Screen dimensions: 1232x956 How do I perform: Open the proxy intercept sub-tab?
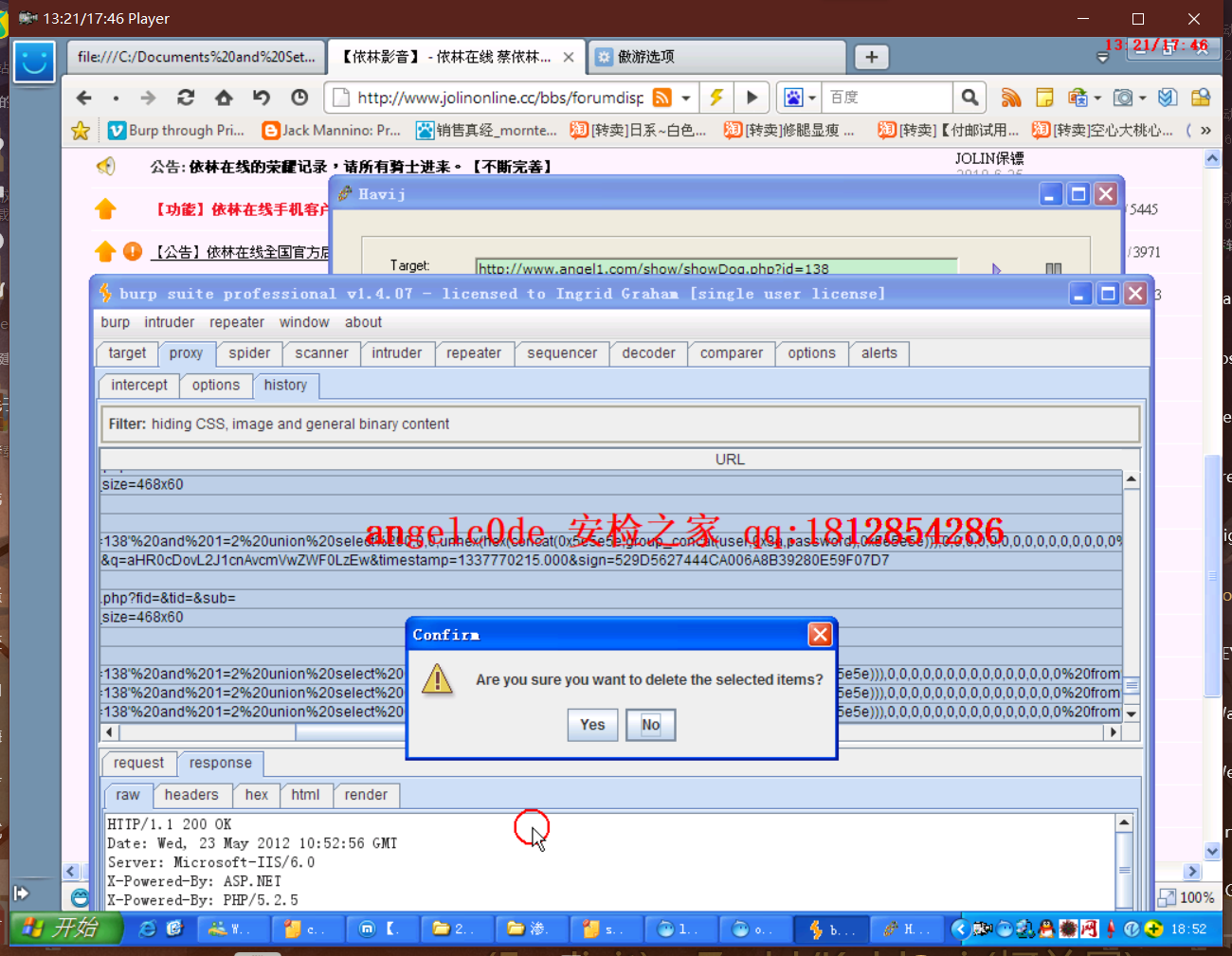(x=138, y=386)
